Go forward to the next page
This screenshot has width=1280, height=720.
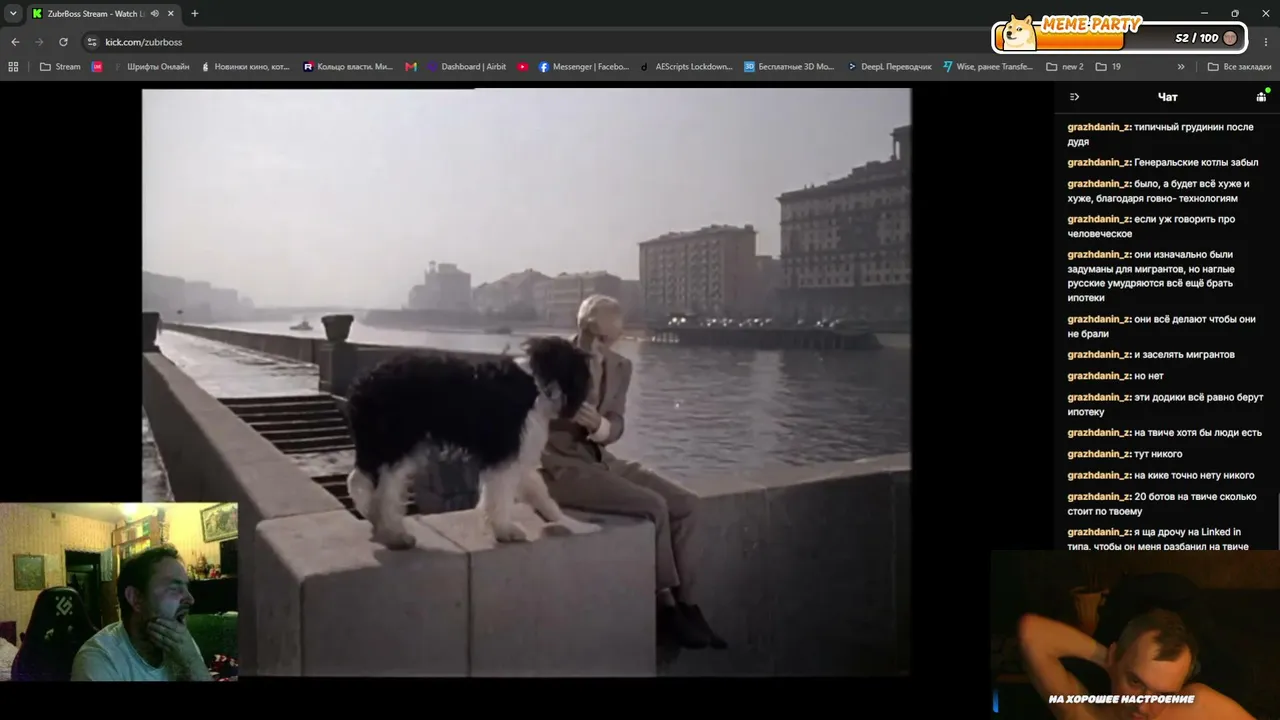coord(39,42)
